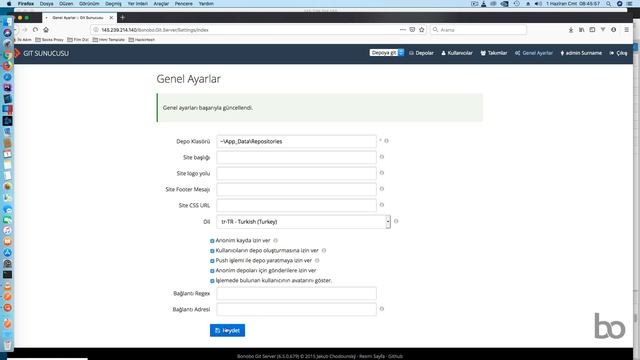The image size is (640, 360).
Task: Open the Geçmiş menu
Action: coord(113,4)
